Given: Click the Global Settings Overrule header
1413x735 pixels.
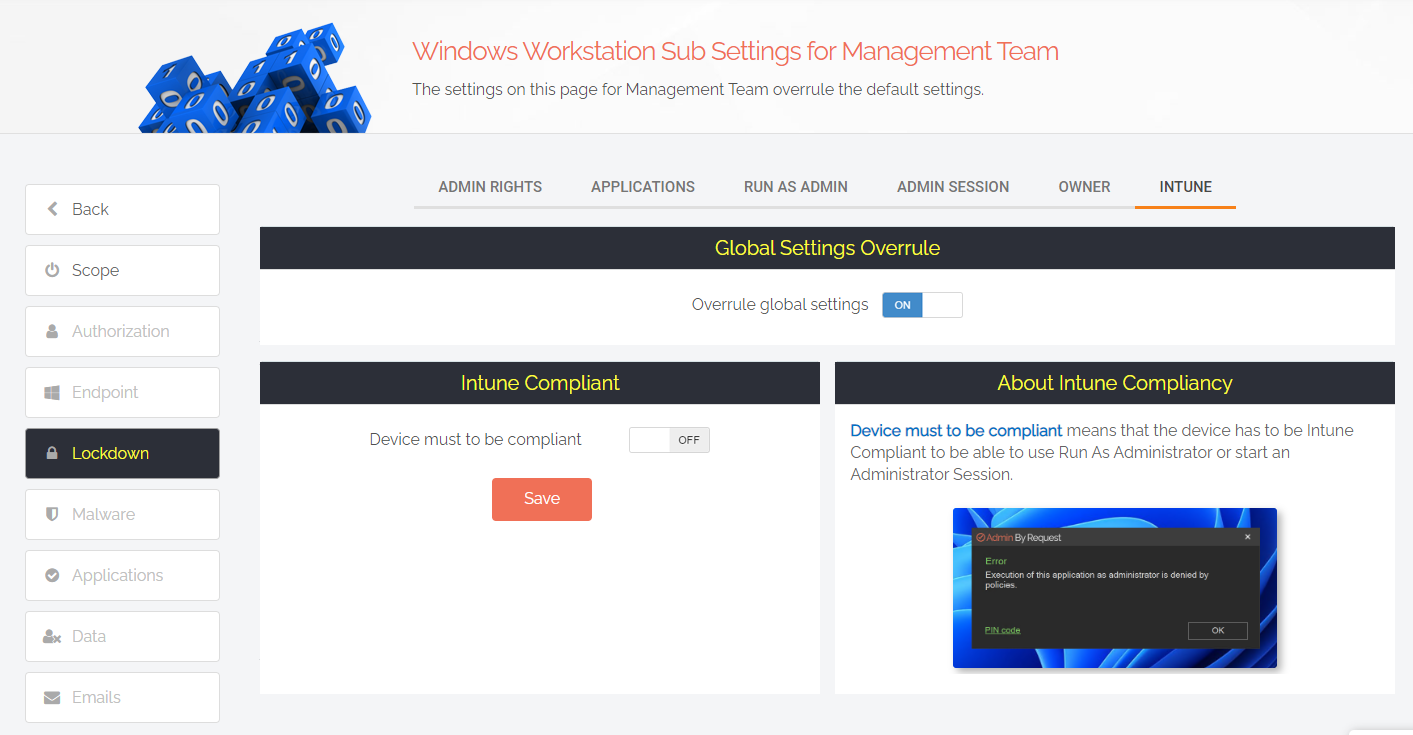Looking at the screenshot, I should point(827,248).
